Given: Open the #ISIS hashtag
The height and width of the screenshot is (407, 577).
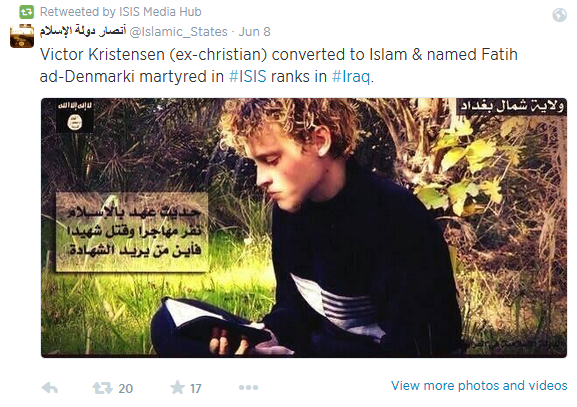Looking at the screenshot, I should tap(247, 77).
